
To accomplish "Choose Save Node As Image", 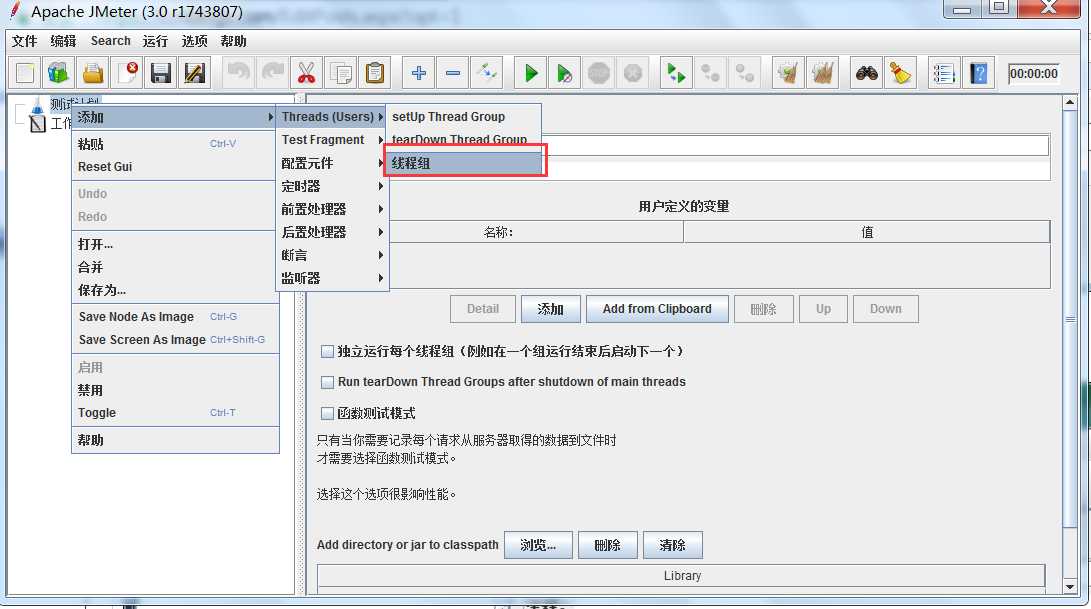I will pos(175,317).
